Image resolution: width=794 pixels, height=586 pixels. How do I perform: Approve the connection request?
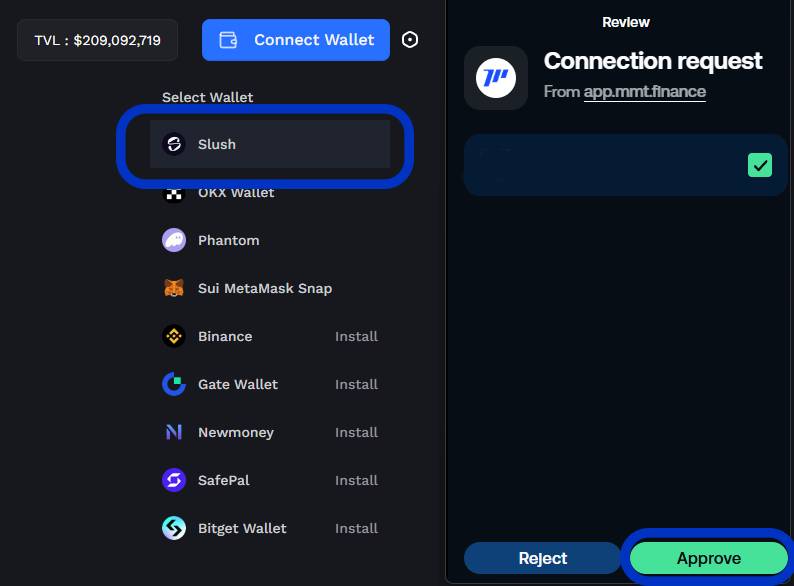708,558
